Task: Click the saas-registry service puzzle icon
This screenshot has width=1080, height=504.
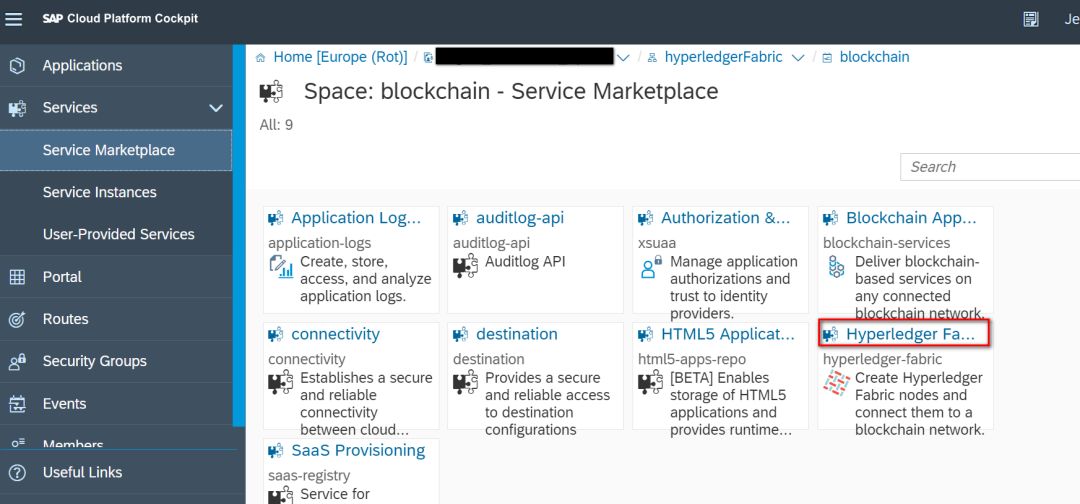Action: point(281,495)
